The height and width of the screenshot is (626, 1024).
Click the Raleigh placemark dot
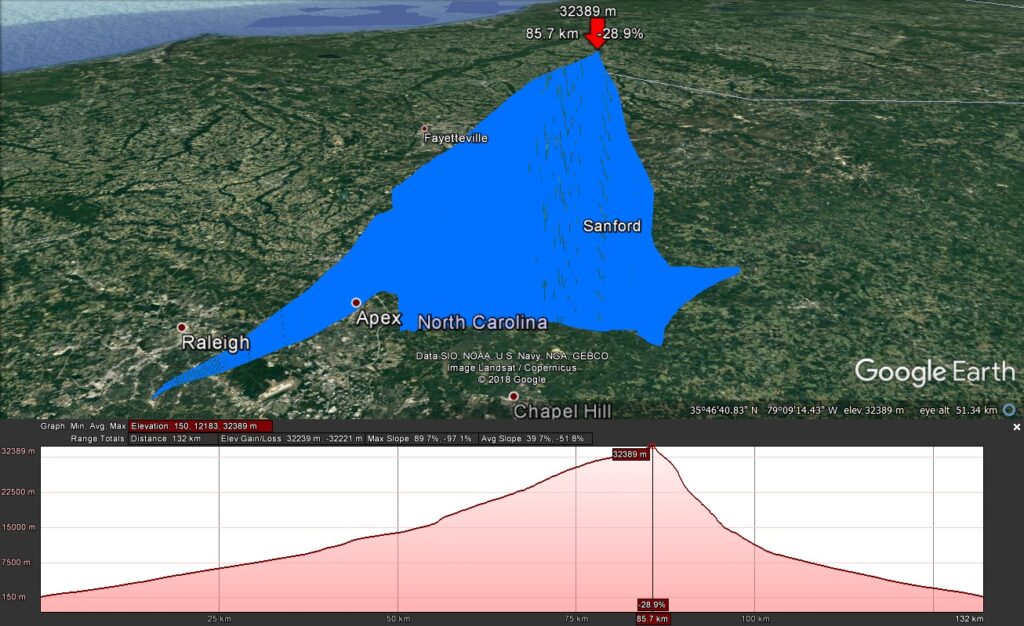(182, 327)
